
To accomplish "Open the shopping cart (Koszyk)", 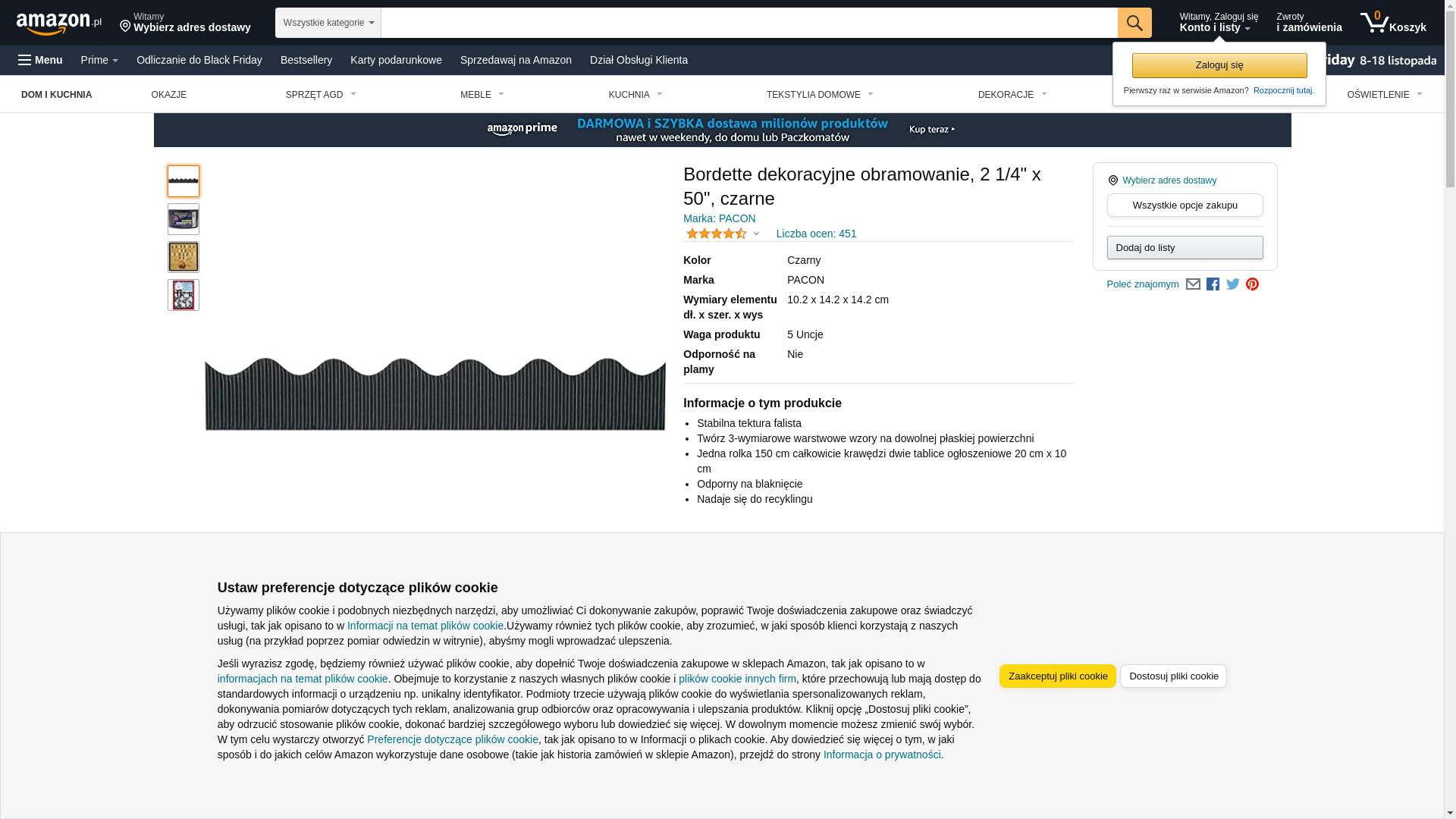I will click(x=1393, y=23).
